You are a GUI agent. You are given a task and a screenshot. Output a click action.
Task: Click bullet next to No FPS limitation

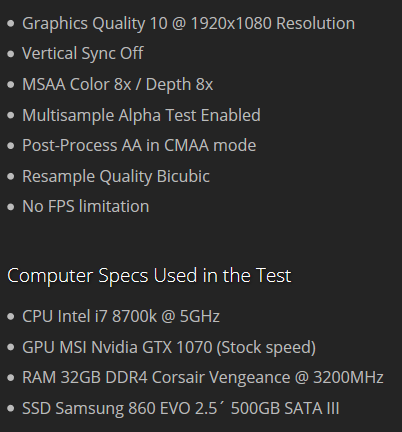pyautogui.click(x=11, y=207)
